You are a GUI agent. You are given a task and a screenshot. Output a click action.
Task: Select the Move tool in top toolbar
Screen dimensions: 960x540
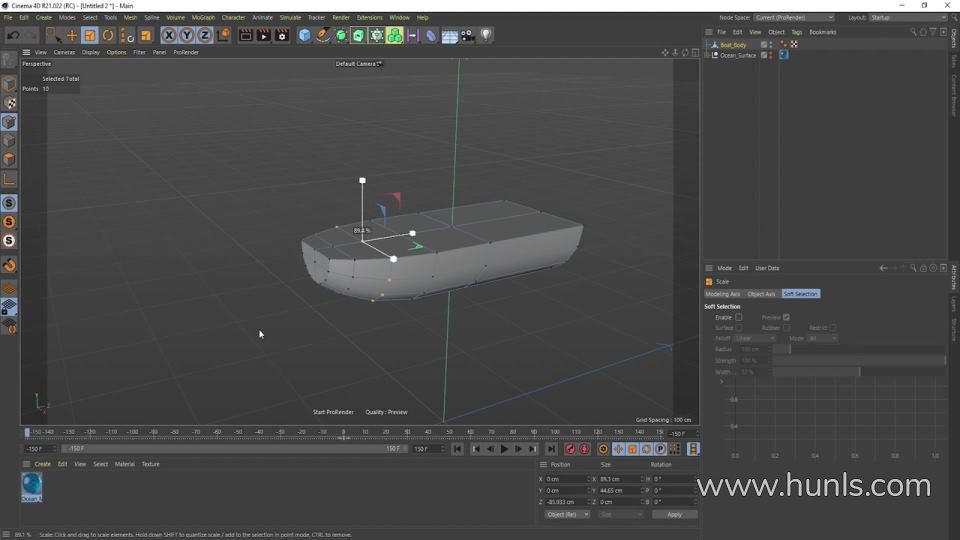(72, 35)
